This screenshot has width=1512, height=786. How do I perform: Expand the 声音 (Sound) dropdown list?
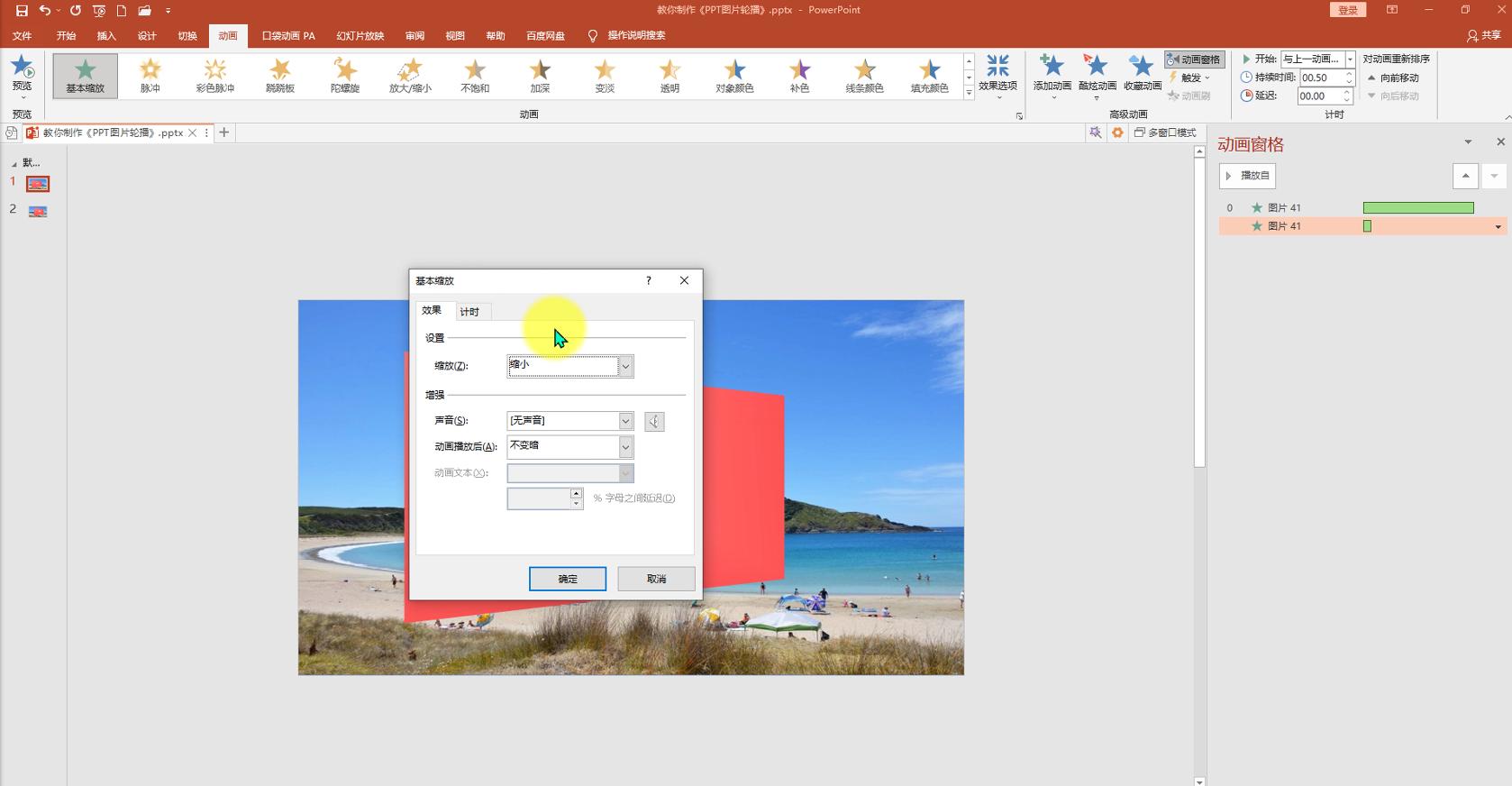pyautogui.click(x=625, y=421)
